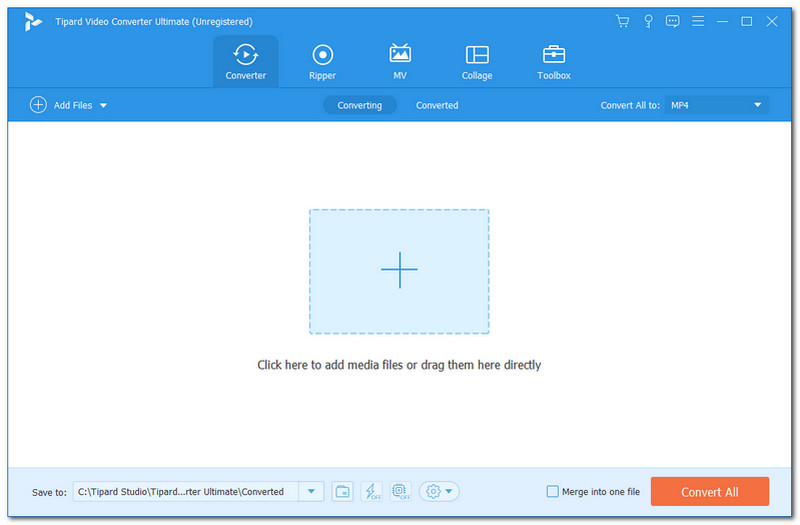Screen dimensions: 800x525
Task: Toggle the lightning high-speed conversion icon
Action: coord(371,492)
